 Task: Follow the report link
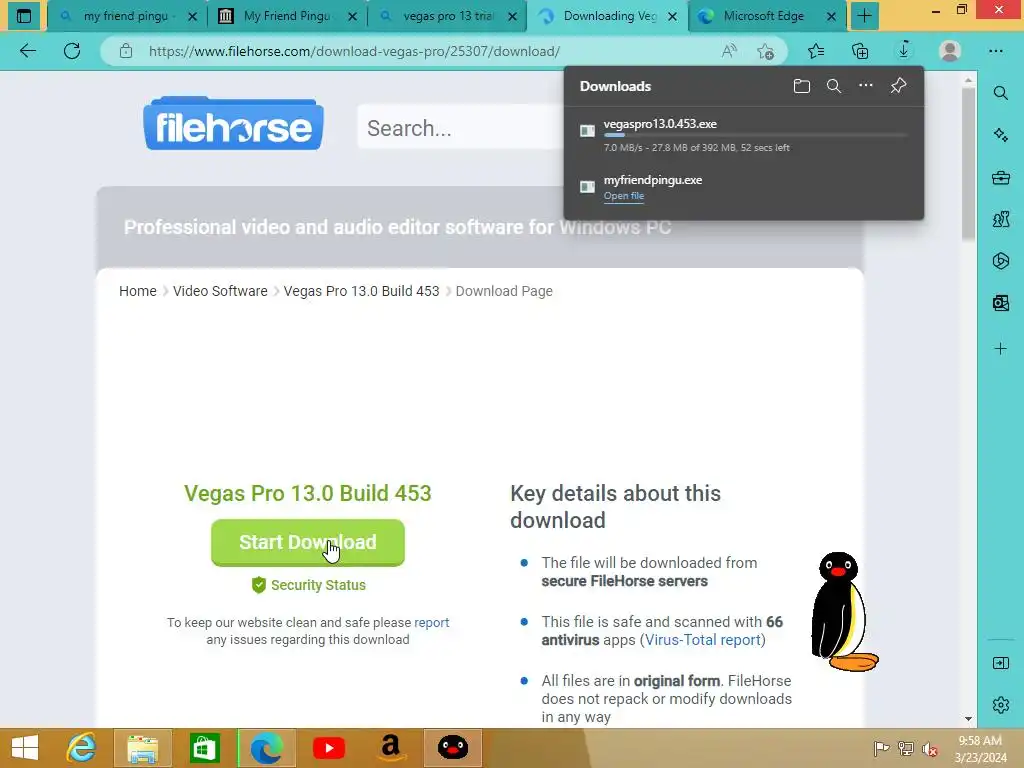pos(432,622)
